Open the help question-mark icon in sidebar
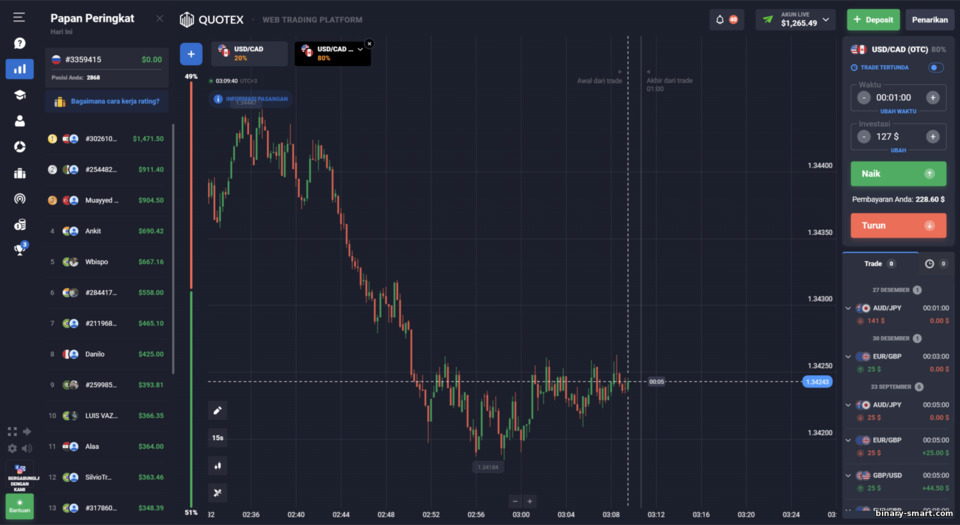This screenshot has width=960, height=525. pos(20,43)
